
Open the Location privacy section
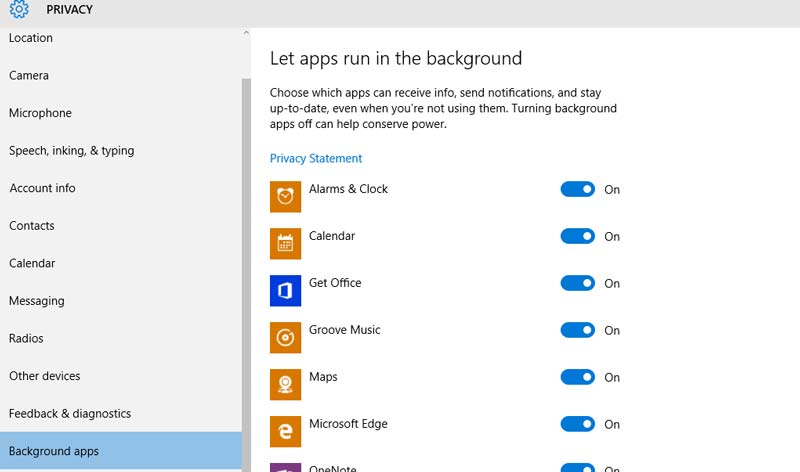(121, 38)
